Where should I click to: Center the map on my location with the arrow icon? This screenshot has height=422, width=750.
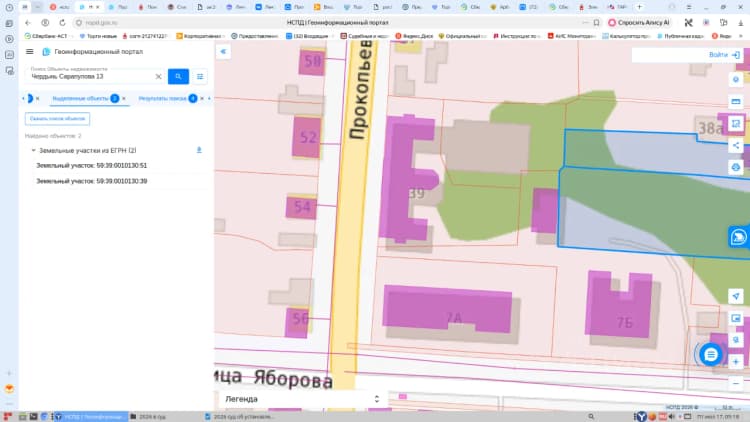tap(736, 296)
